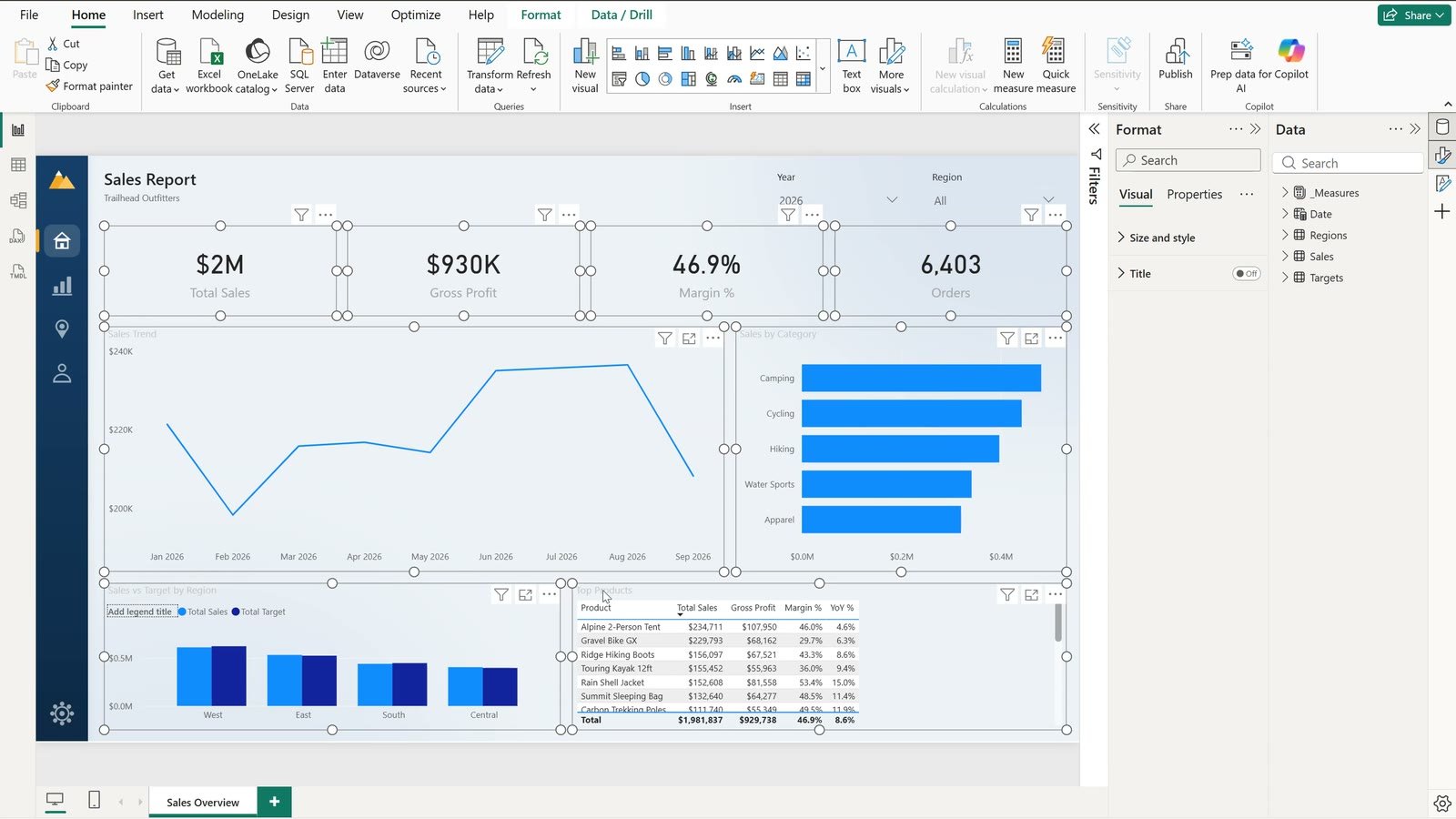
Task: Open the Region slicer dropdown
Action: pos(1048,200)
